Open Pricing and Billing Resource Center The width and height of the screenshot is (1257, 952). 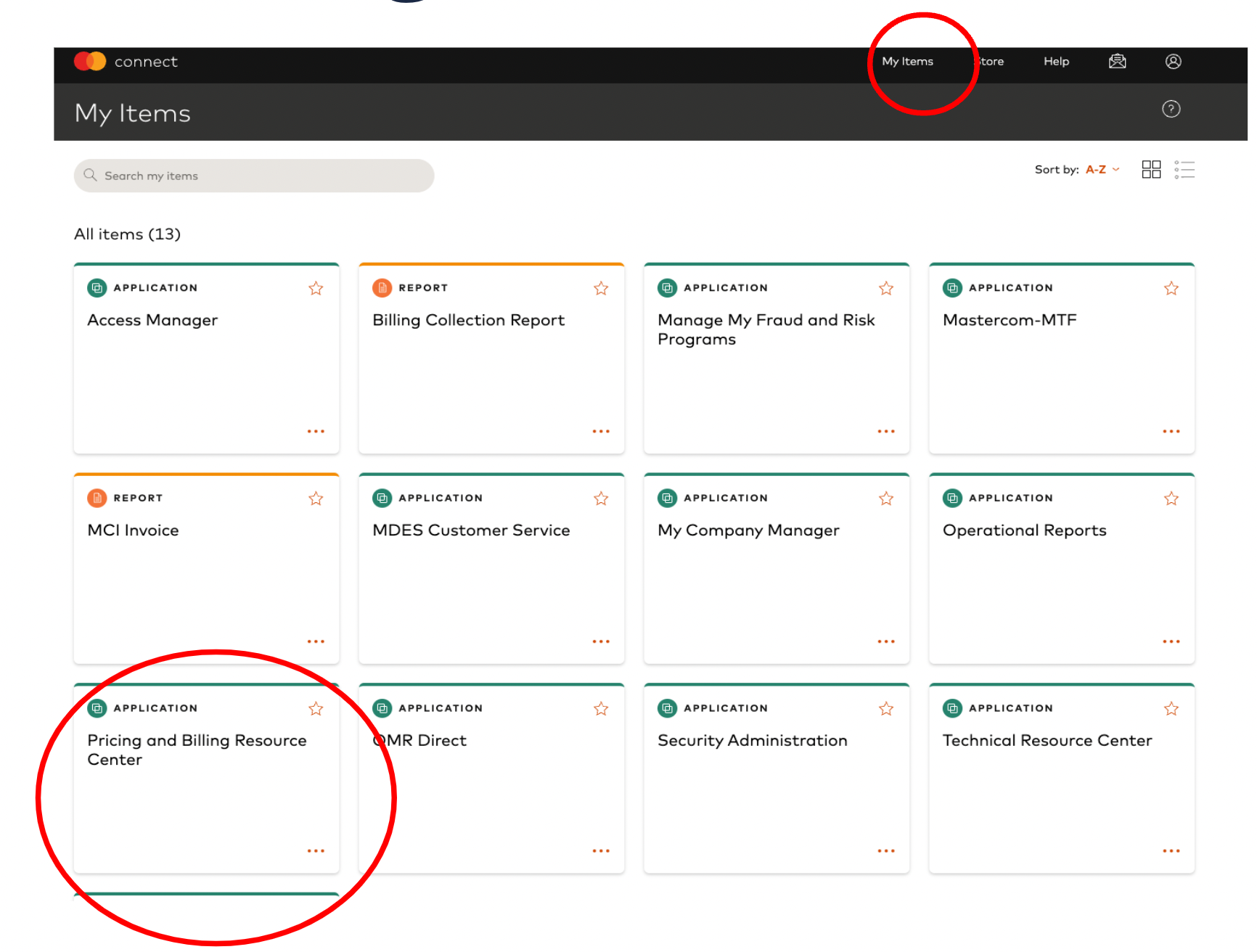coord(206,779)
